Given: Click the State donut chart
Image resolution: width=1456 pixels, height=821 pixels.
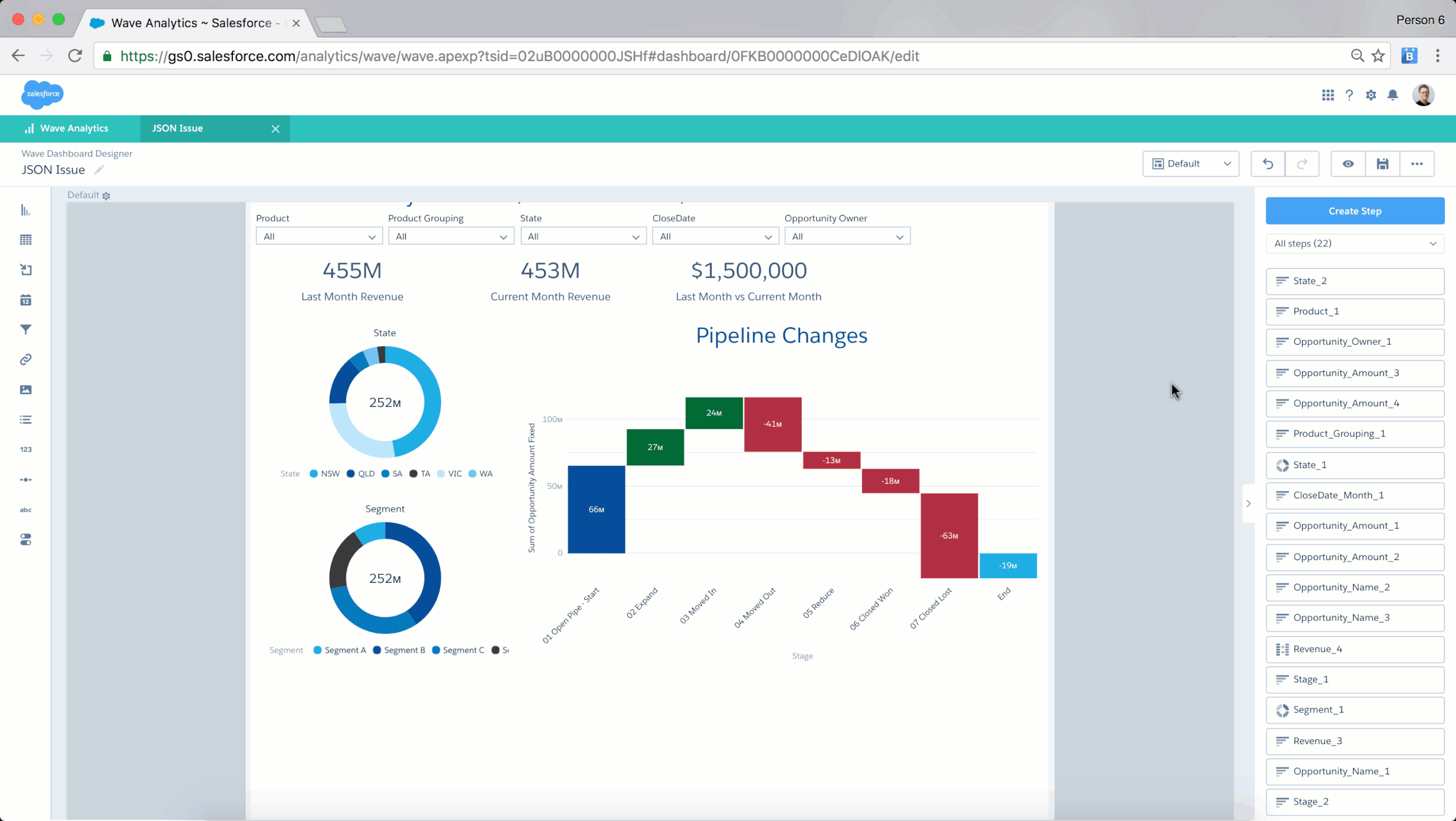Looking at the screenshot, I should point(385,402).
